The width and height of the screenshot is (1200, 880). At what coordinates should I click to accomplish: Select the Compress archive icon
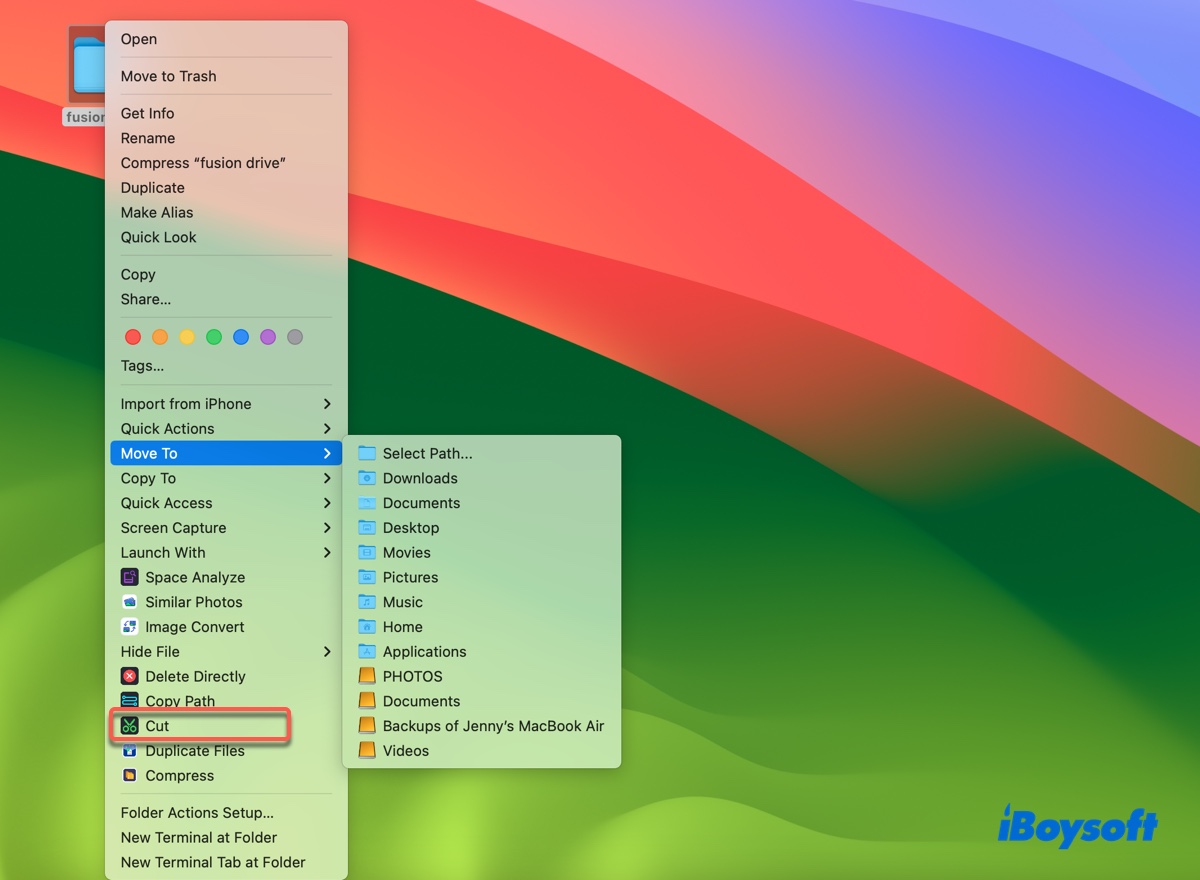[x=129, y=776]
